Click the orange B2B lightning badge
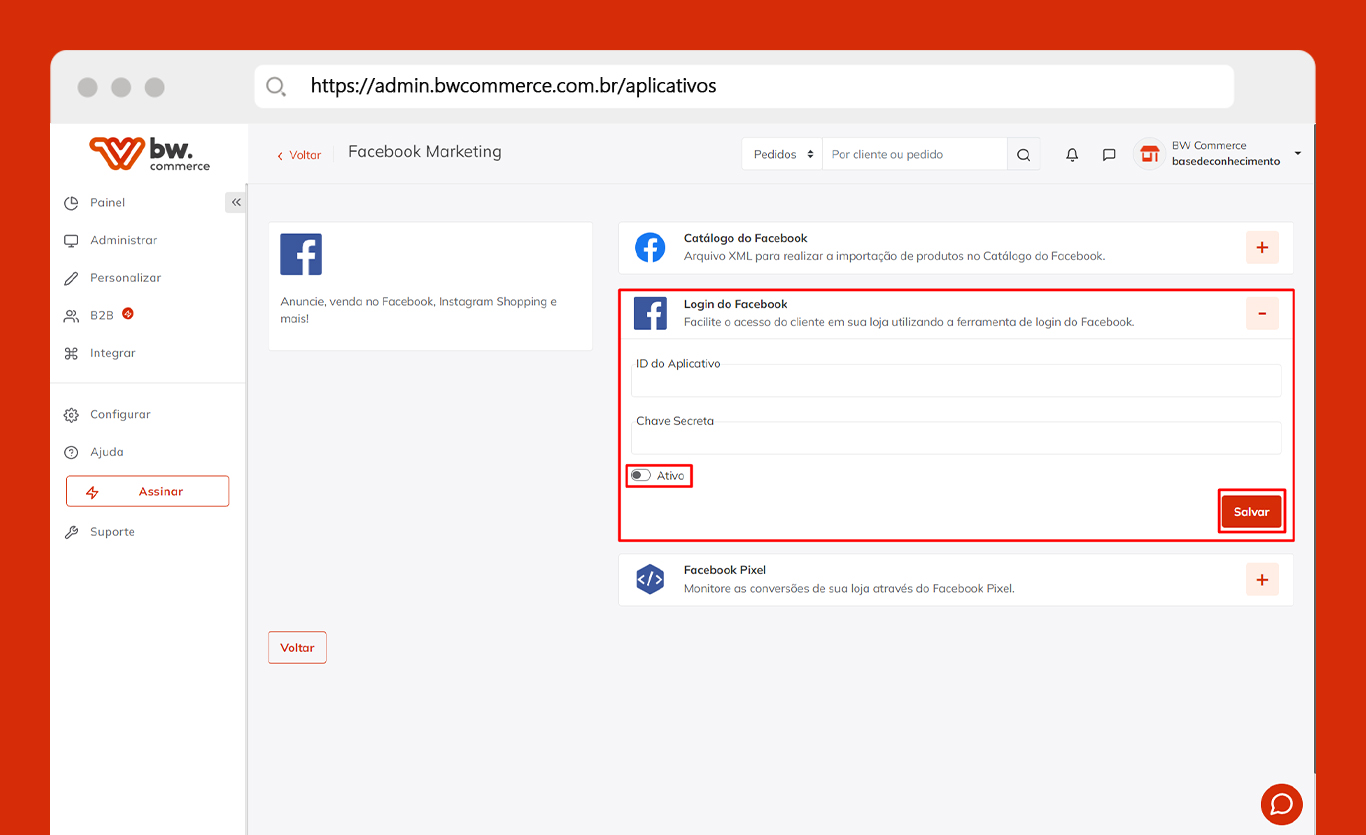1366x835 pixels. (x=128, y=314)
